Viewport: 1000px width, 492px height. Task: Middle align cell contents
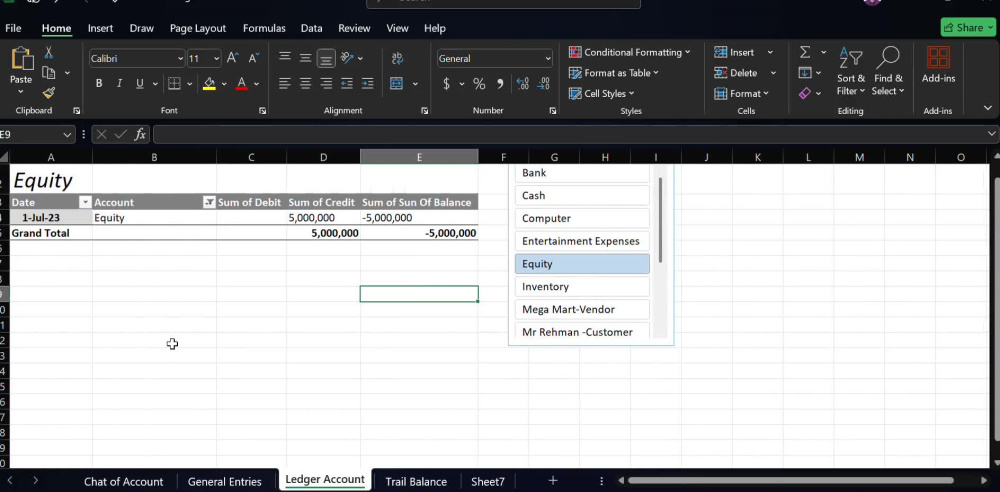[305, 58]
